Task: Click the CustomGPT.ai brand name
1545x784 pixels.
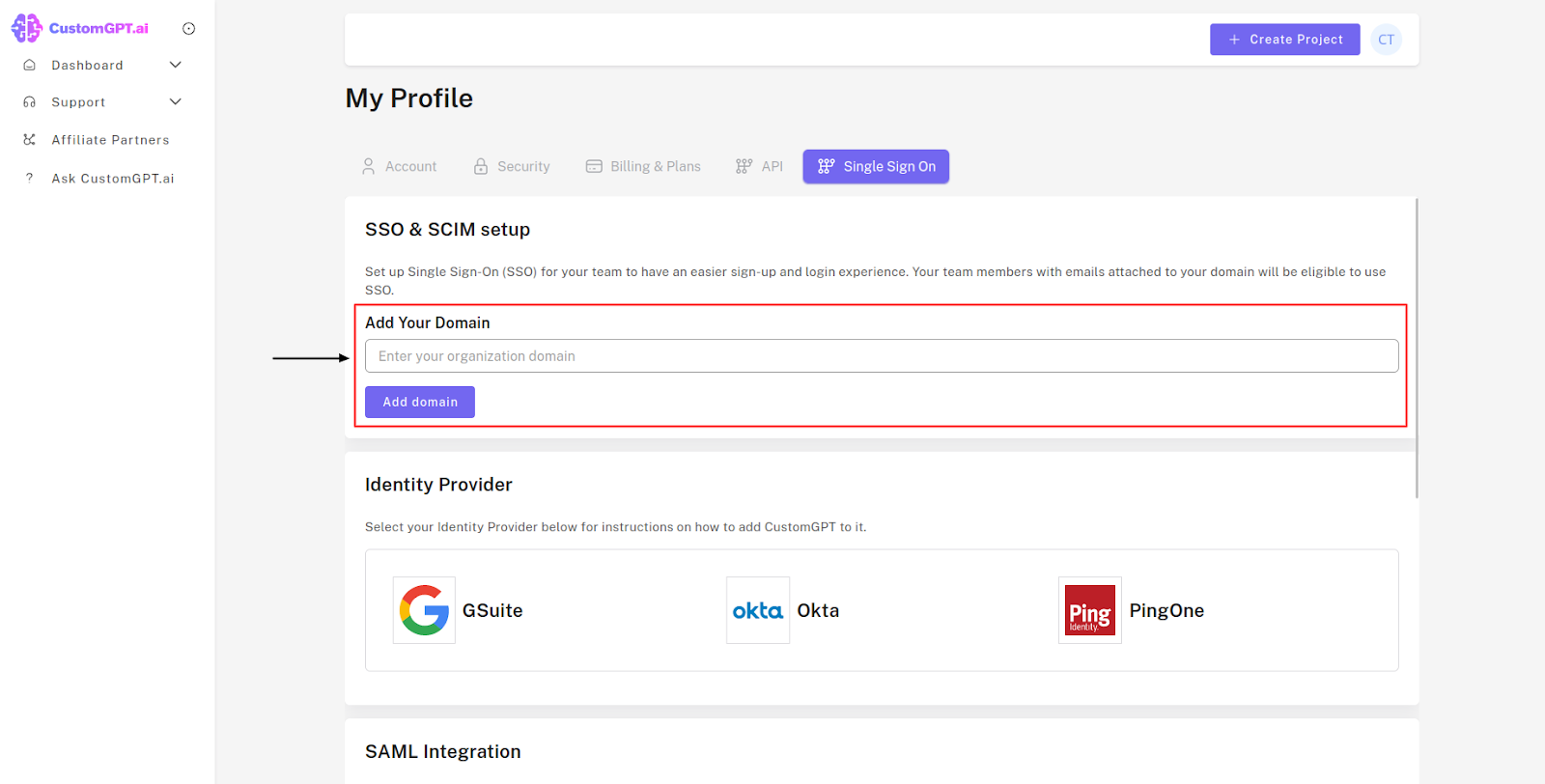Action: 98,28
